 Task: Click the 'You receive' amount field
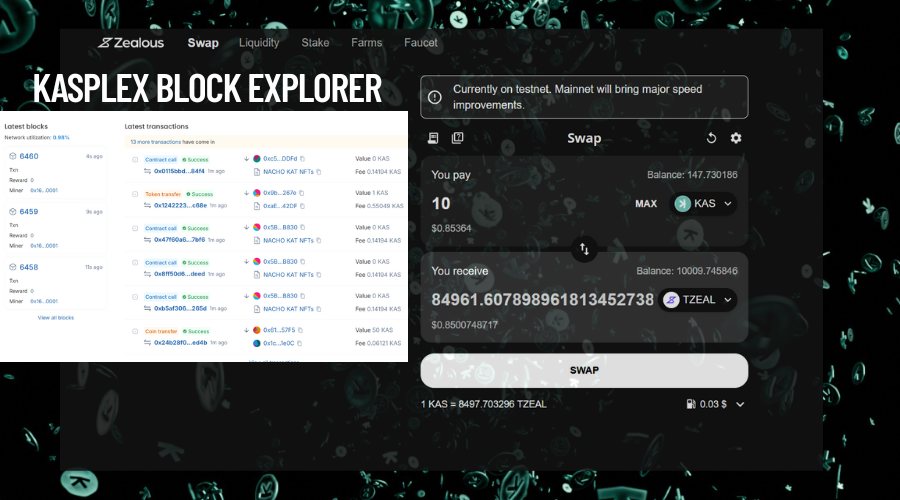tap(542, 300)
